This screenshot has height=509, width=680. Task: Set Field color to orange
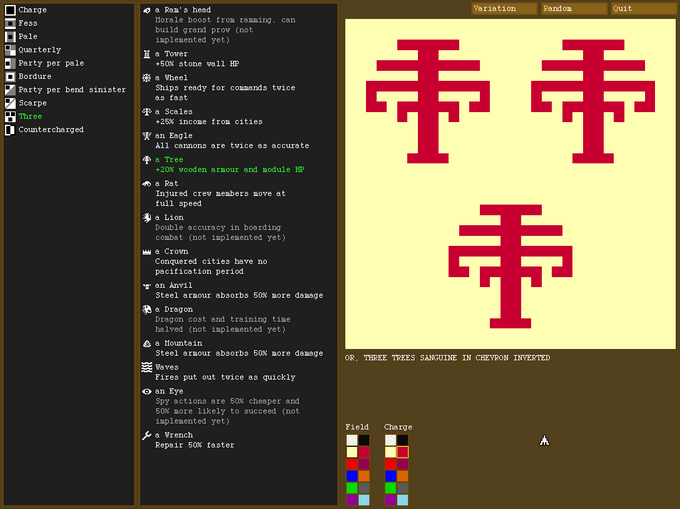tap(364, 476)
